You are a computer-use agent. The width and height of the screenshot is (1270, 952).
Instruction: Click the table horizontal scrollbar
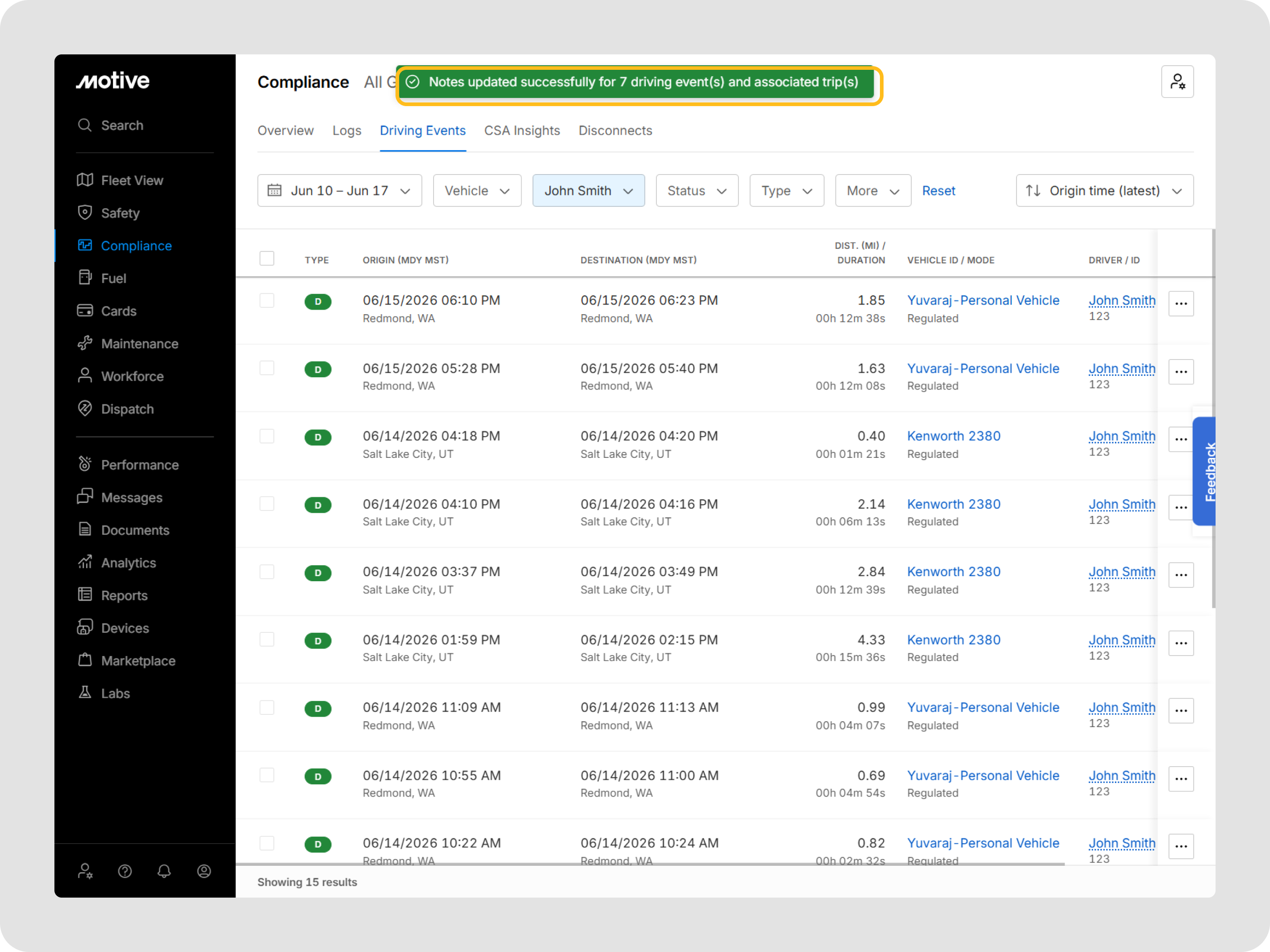coord(650,863)
